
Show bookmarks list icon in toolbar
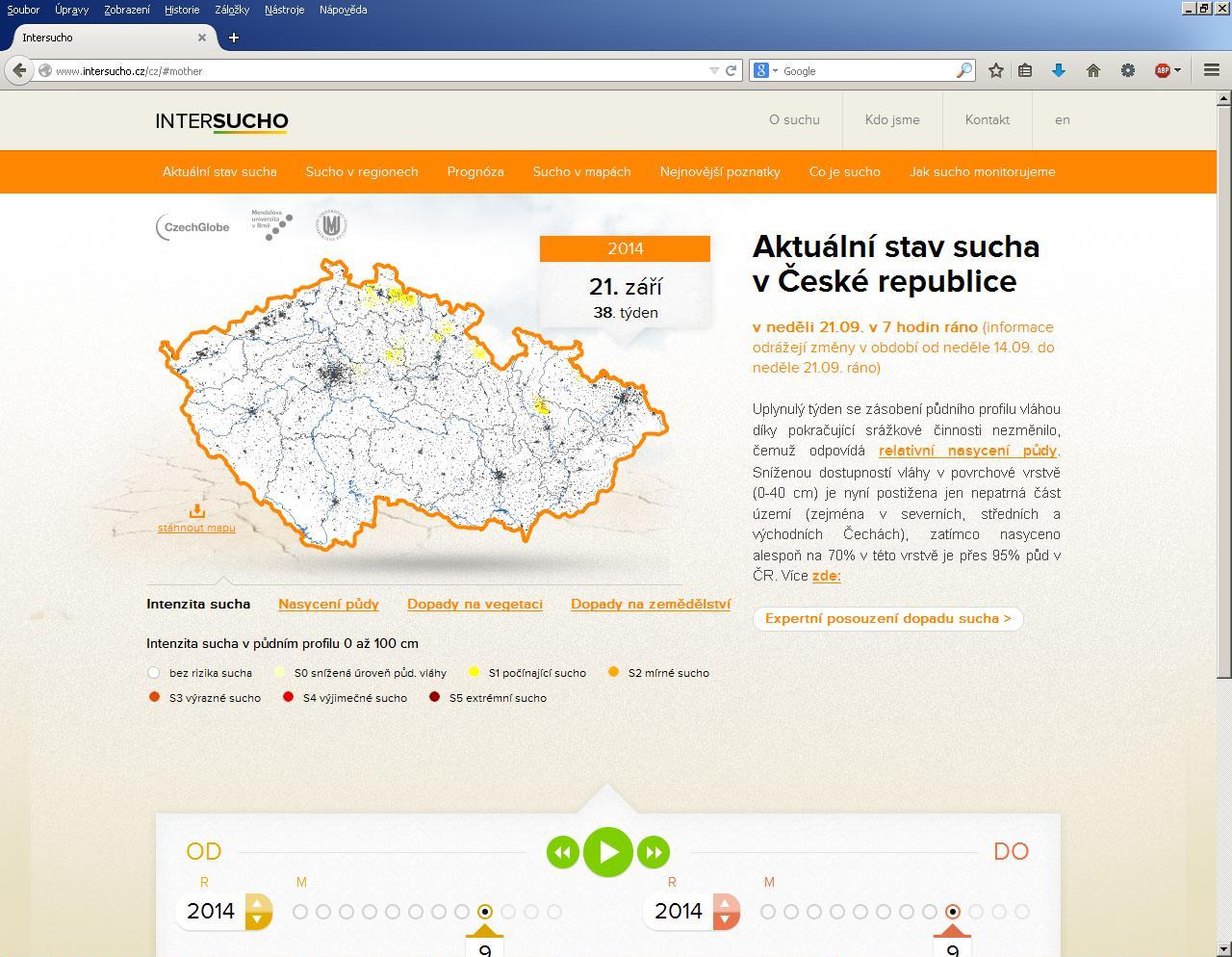(x=1025, y=70)
